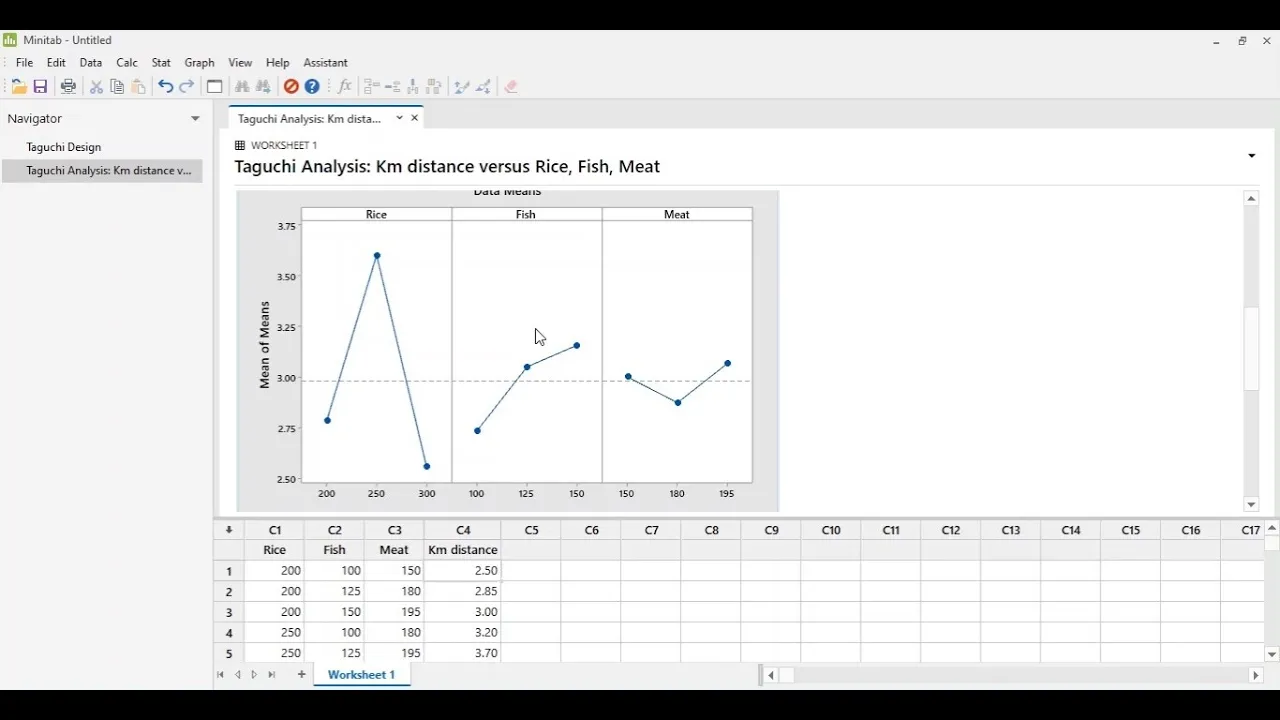Expand the Navigator dropdown arrow
1280x720 pixels.
[x=195, y=118]
